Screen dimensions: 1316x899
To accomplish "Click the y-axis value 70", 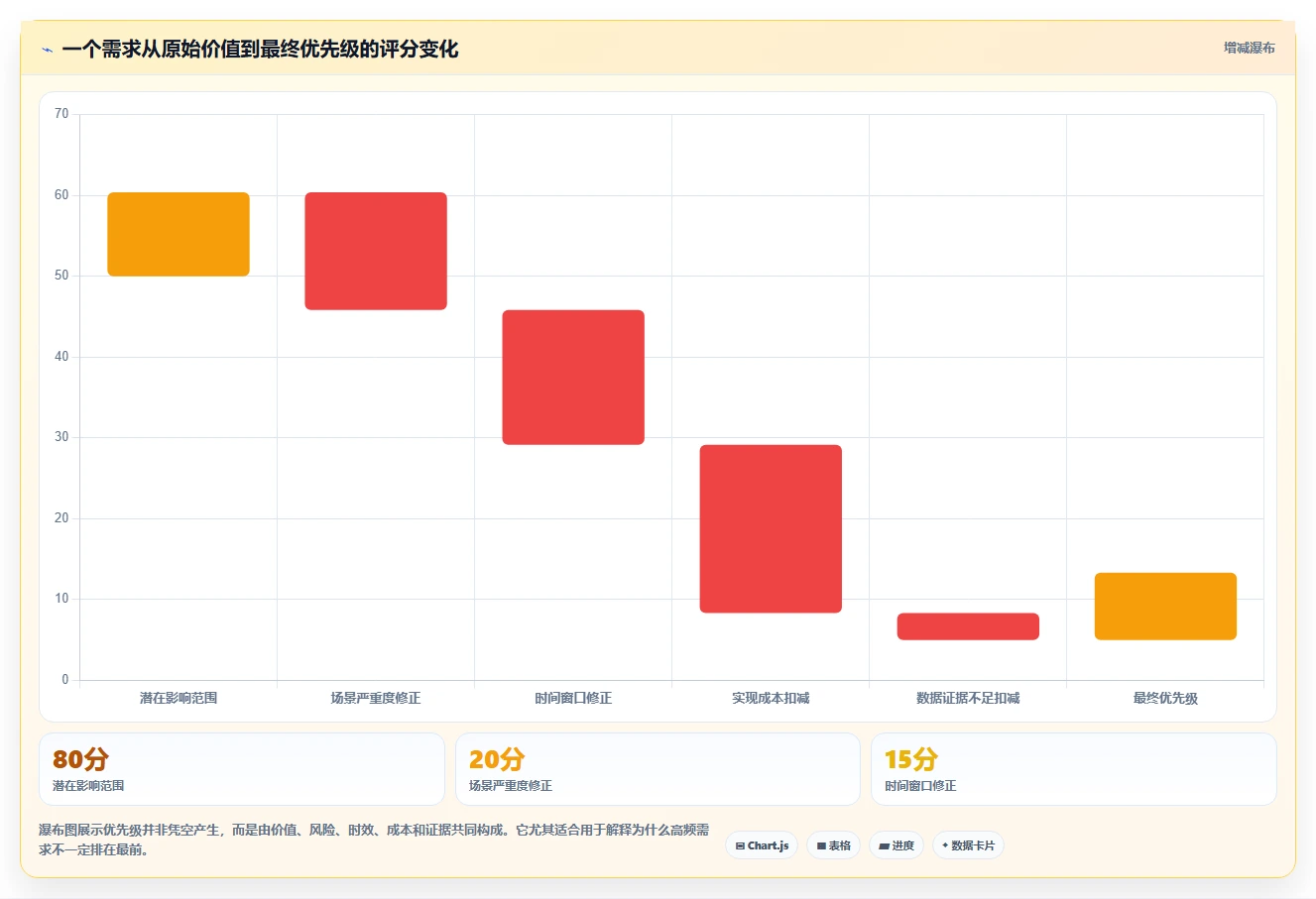I will click(x=61, y=114).
